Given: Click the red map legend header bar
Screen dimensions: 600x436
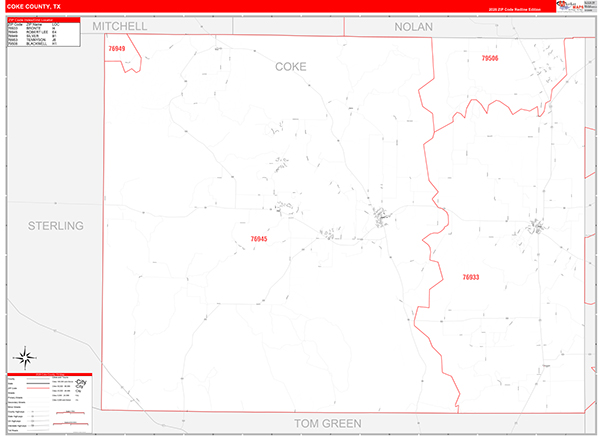Looking at the screenshot, I should [50, 374].
